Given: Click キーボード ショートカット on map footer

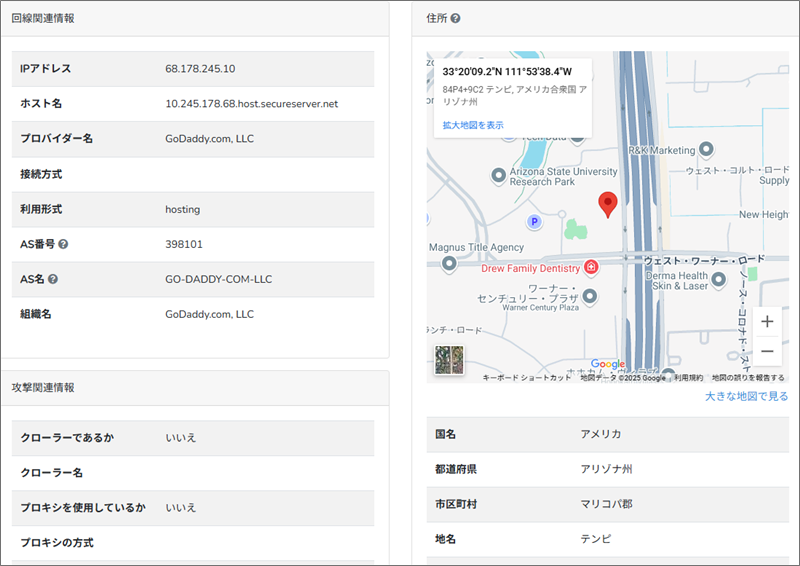Looking at the screenshot, I should pyautogui.click(x=527, y=378).
